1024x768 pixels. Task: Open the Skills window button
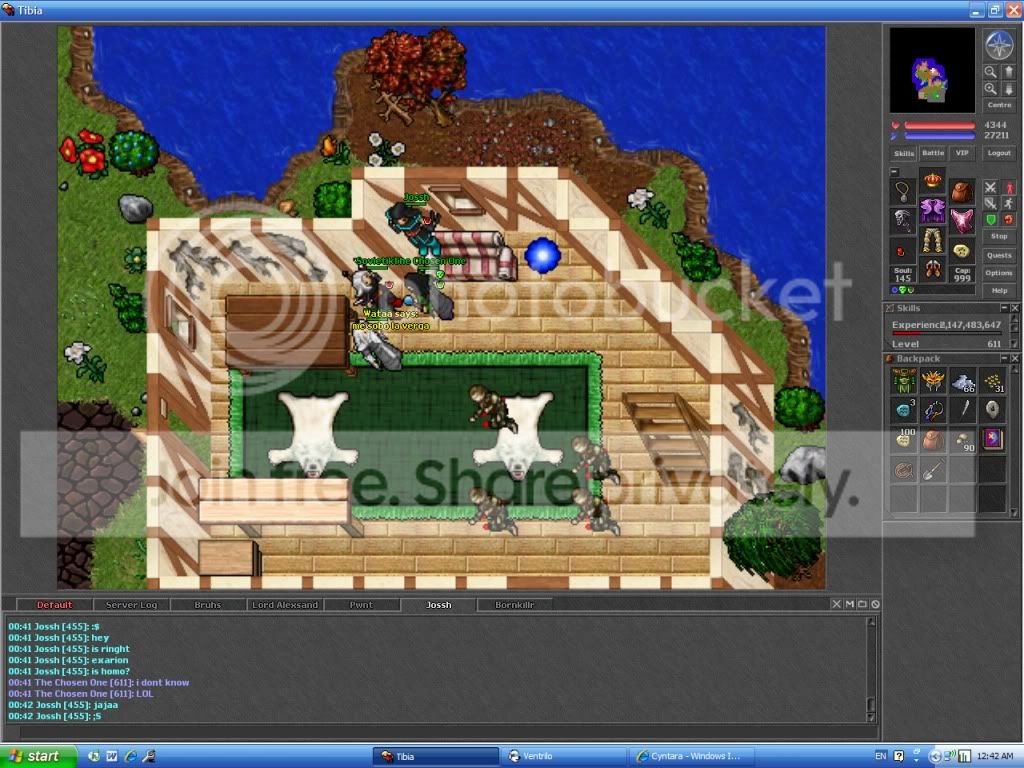[904, 153]
